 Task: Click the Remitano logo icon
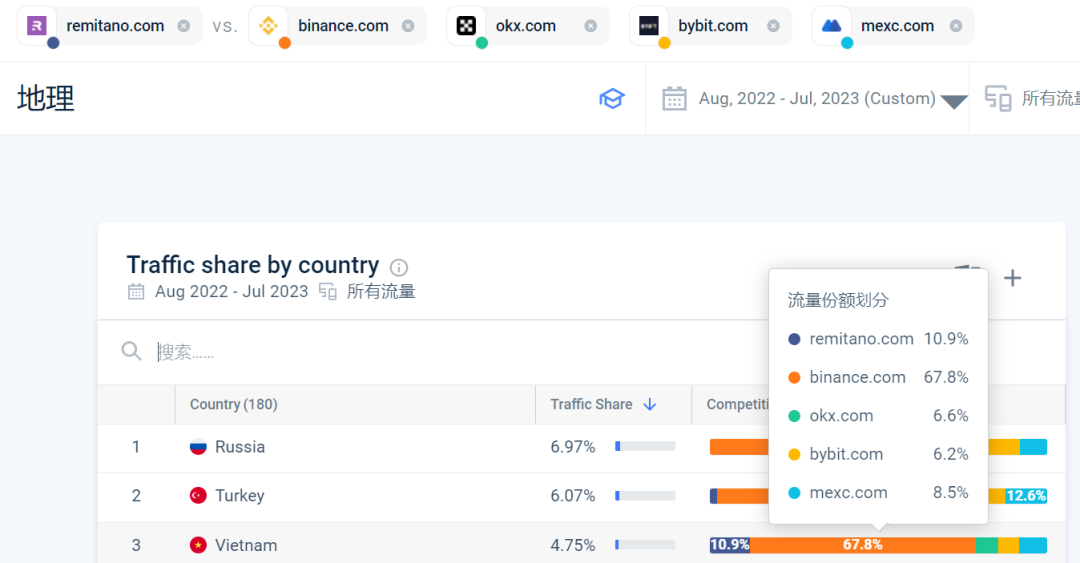[x=37, y=26]
